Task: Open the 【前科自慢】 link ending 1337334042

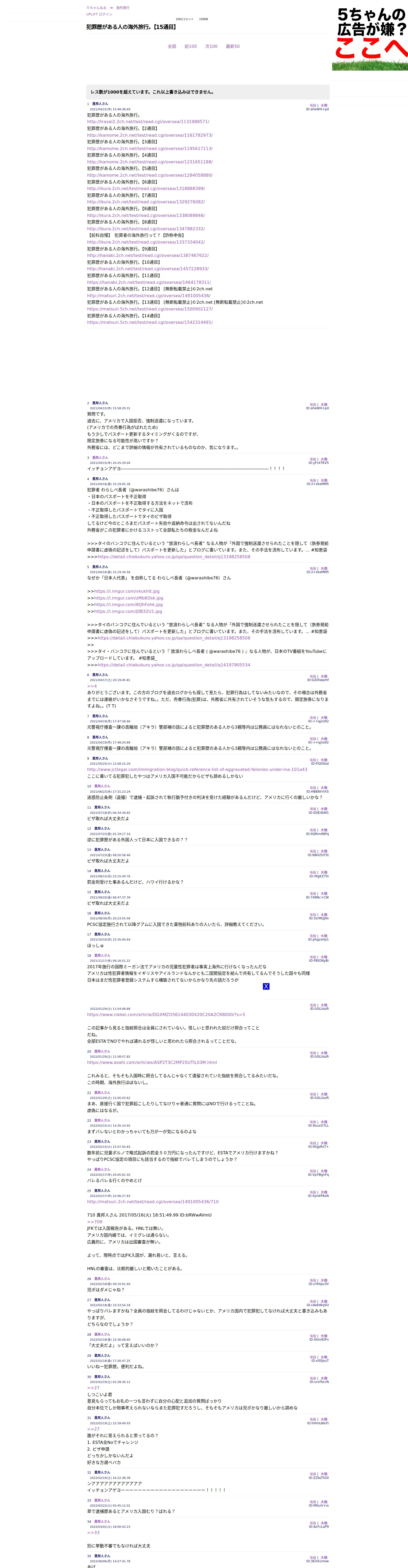Action: (x=146, y=242)
